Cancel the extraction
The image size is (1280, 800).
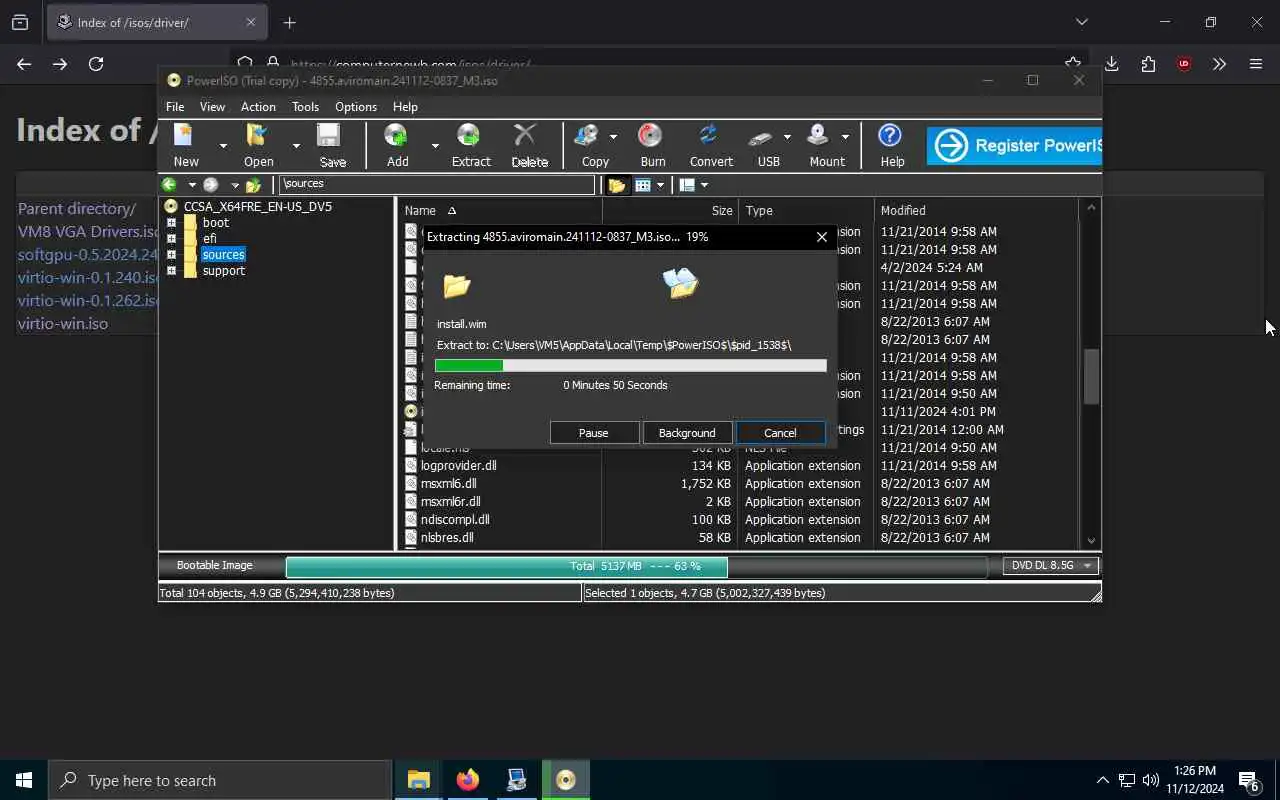pyautogui.click(x=780, y=433)
